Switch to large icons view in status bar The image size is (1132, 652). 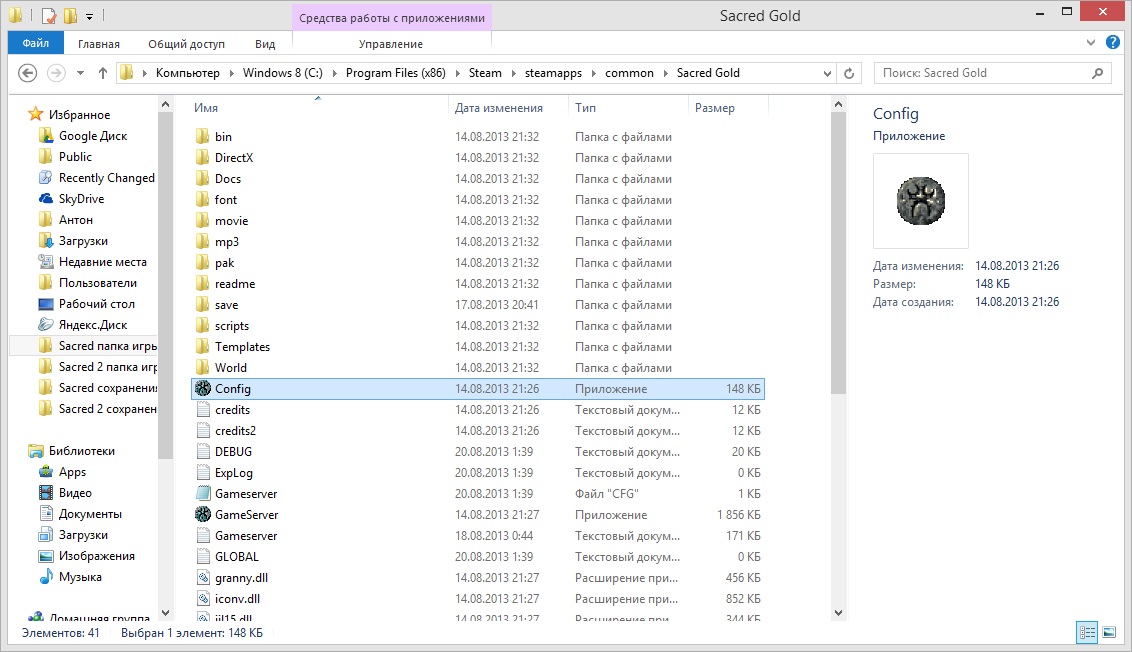pyautogui.click(x=1110, y=633)
